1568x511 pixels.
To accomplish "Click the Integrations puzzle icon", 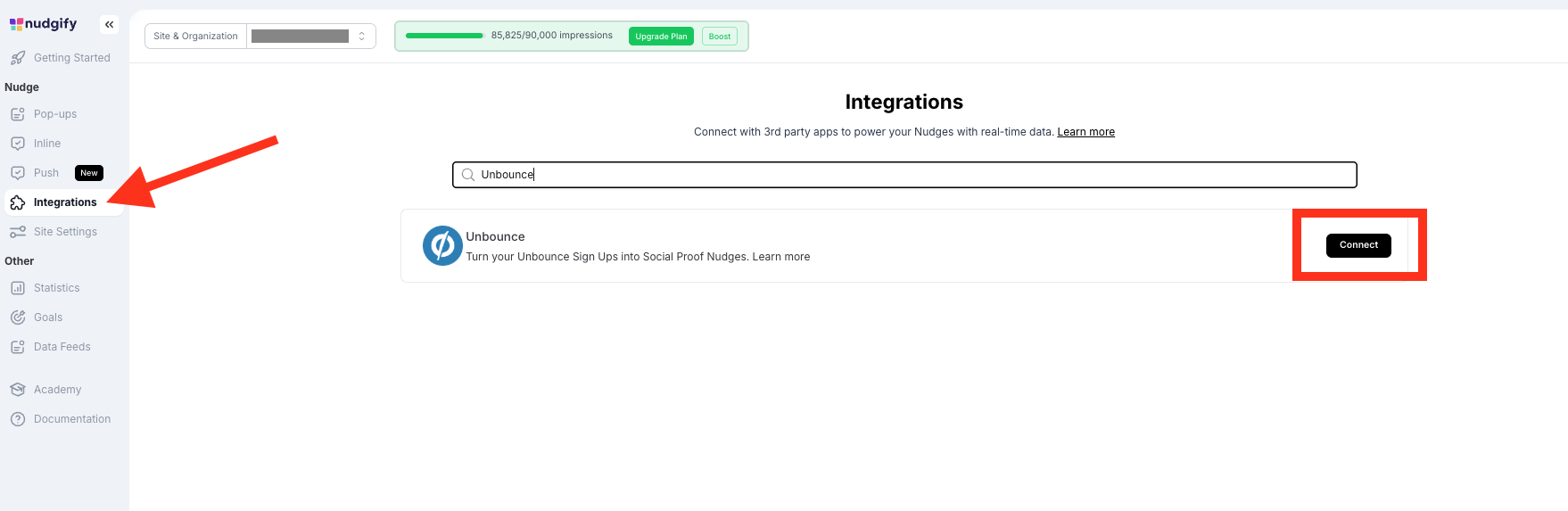I will 18,202.
